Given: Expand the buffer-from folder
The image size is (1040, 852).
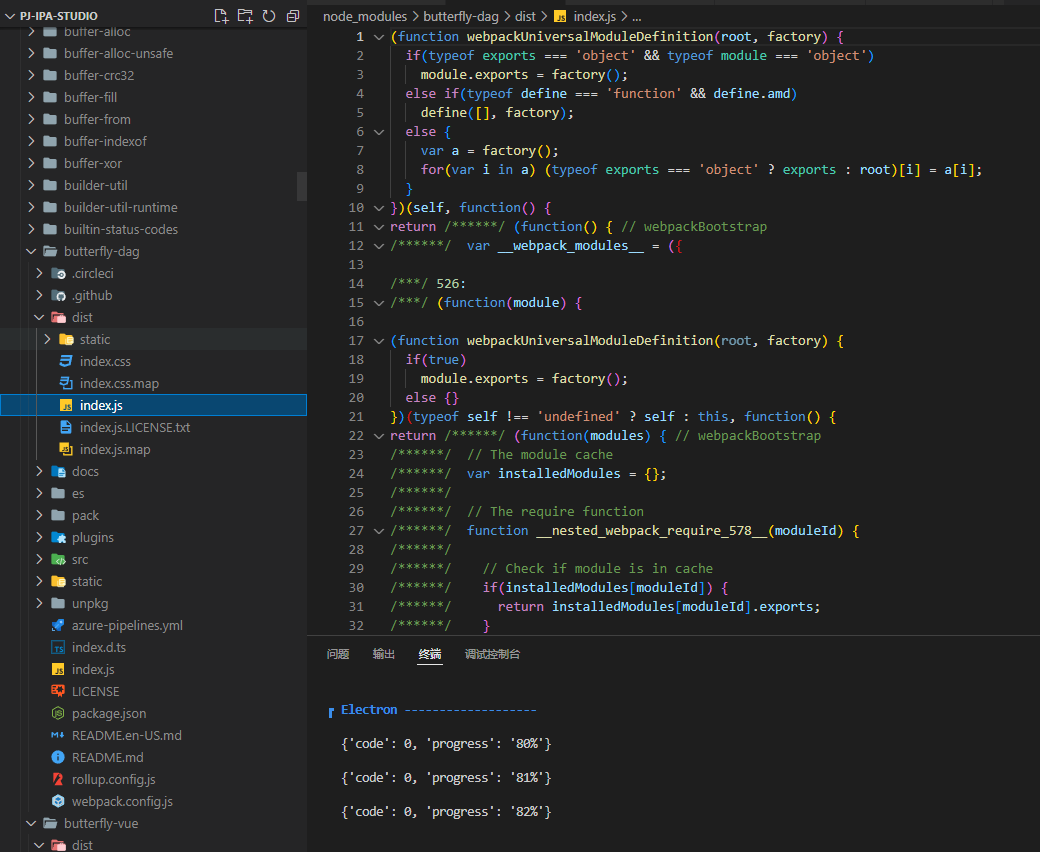Looking at the screenshot, I should click(x=31, y=119).
